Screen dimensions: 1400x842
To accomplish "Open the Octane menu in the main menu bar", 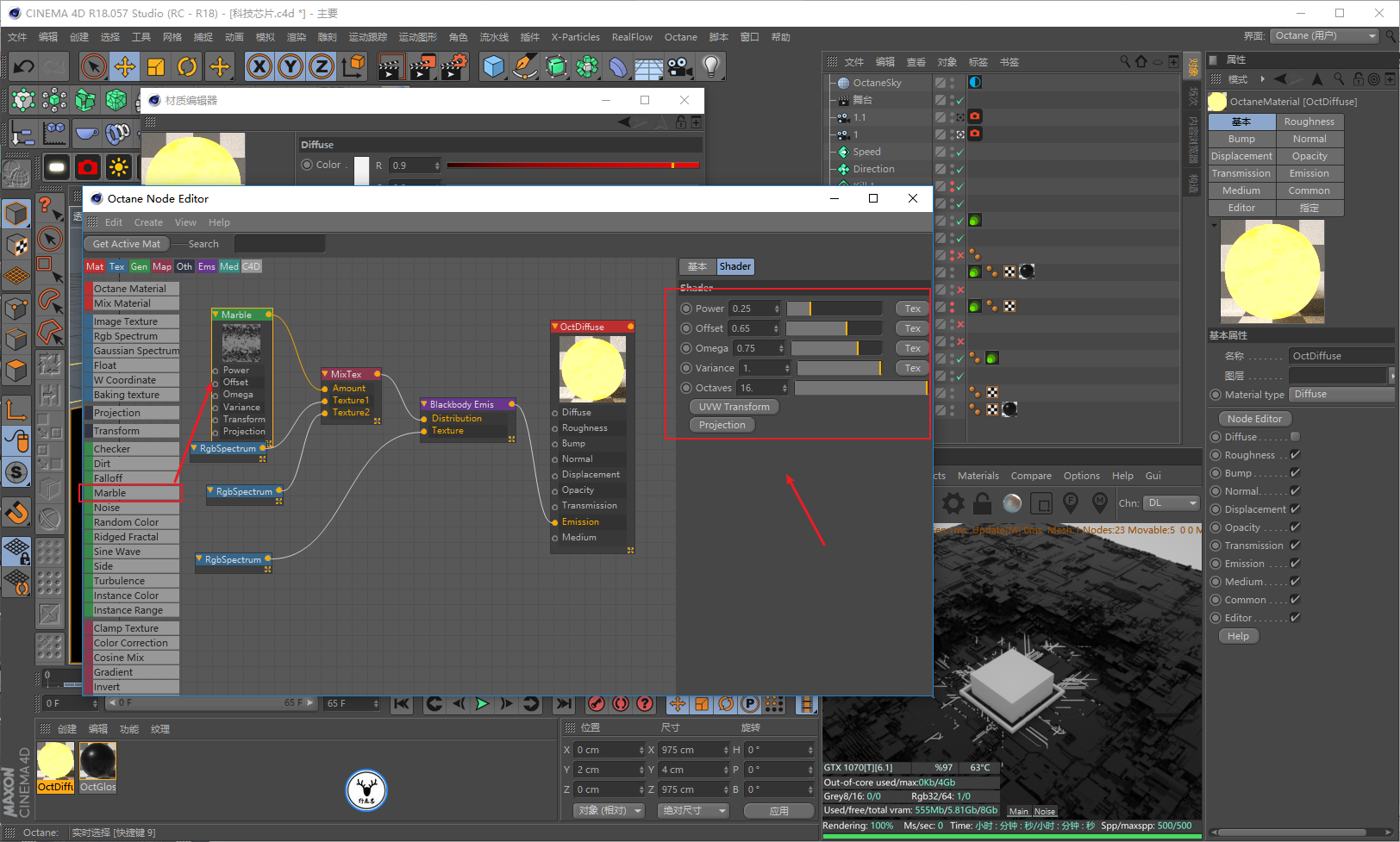I will pos(681,37).
